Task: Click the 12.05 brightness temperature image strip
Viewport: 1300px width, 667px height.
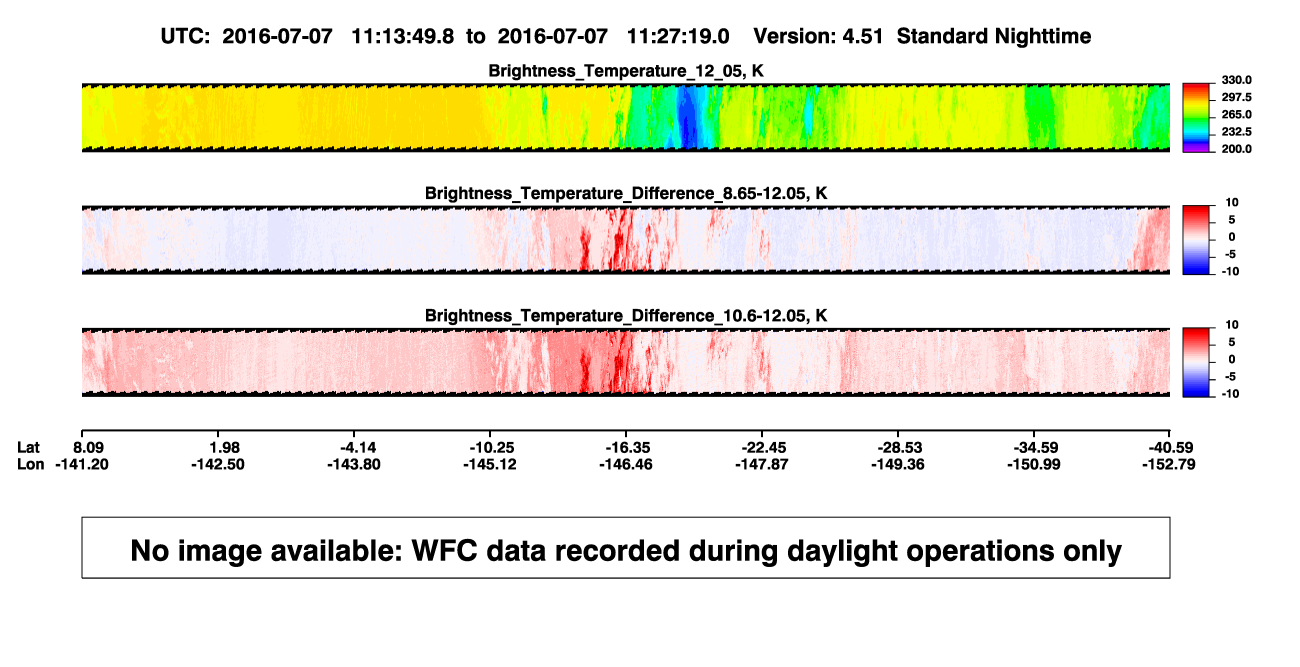Action: click(x=625, y=117)
